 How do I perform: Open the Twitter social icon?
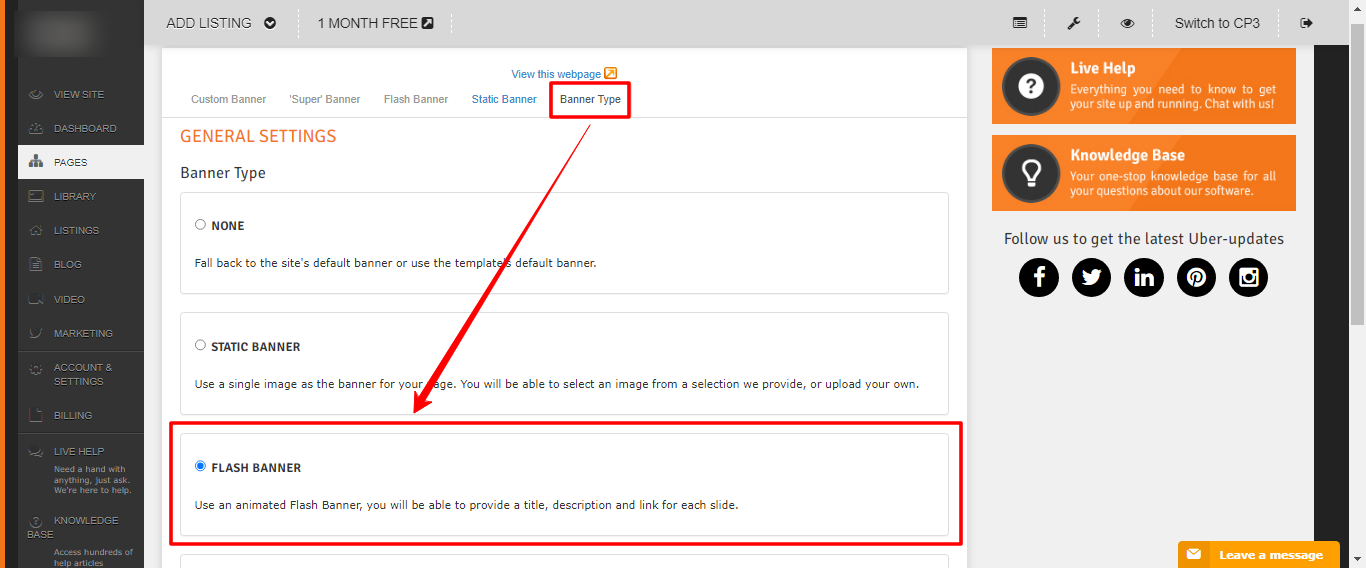pos(1091,277)
